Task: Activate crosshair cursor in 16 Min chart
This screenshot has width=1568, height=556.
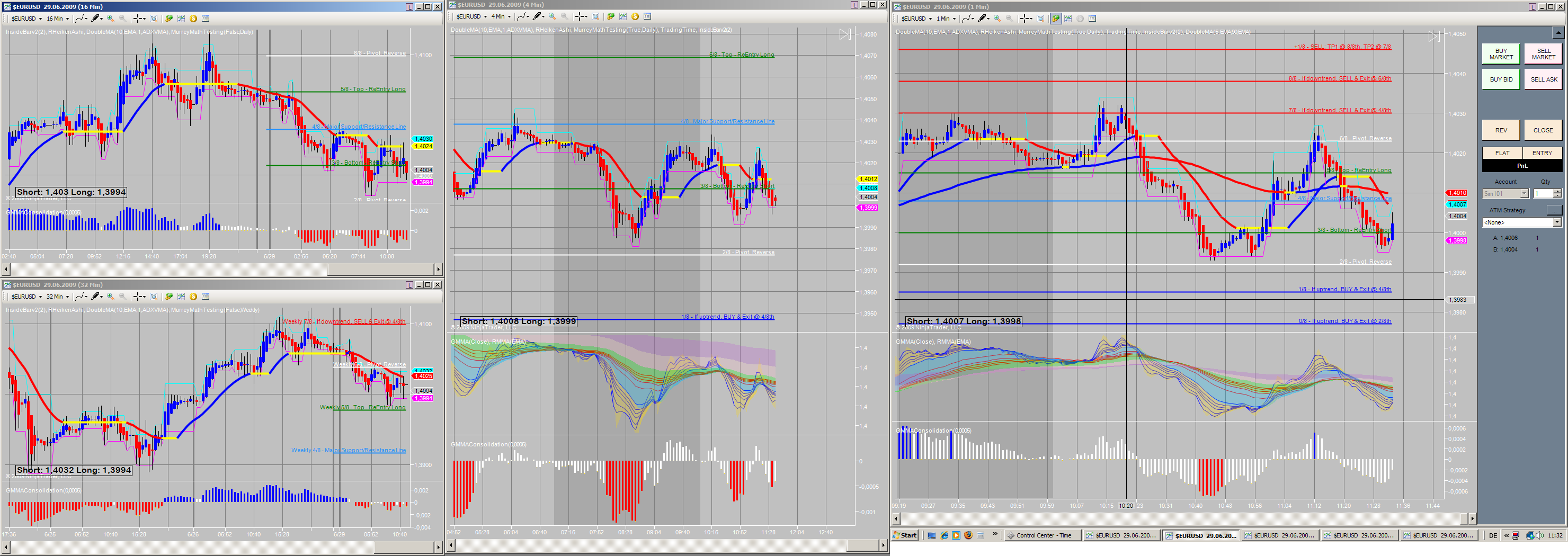Action: click(139, 18)
